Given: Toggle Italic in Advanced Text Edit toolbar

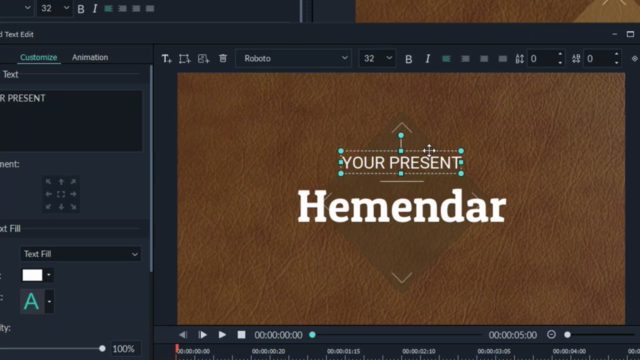Looking at the screenshot, I should pos(427,59).
